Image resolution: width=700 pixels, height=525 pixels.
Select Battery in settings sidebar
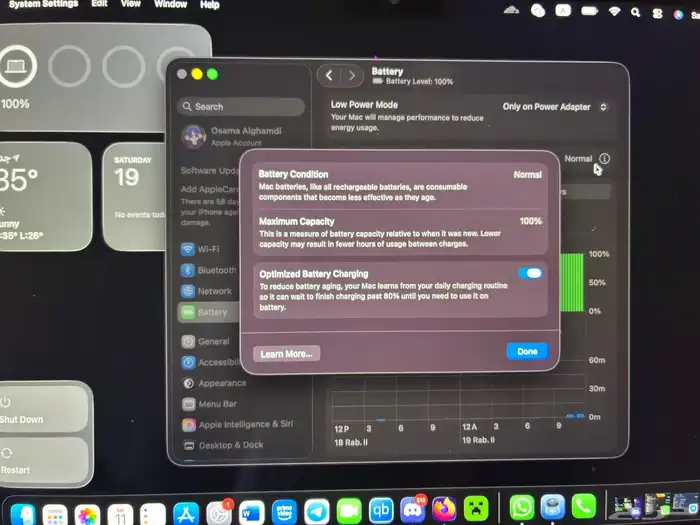(208, 312)
